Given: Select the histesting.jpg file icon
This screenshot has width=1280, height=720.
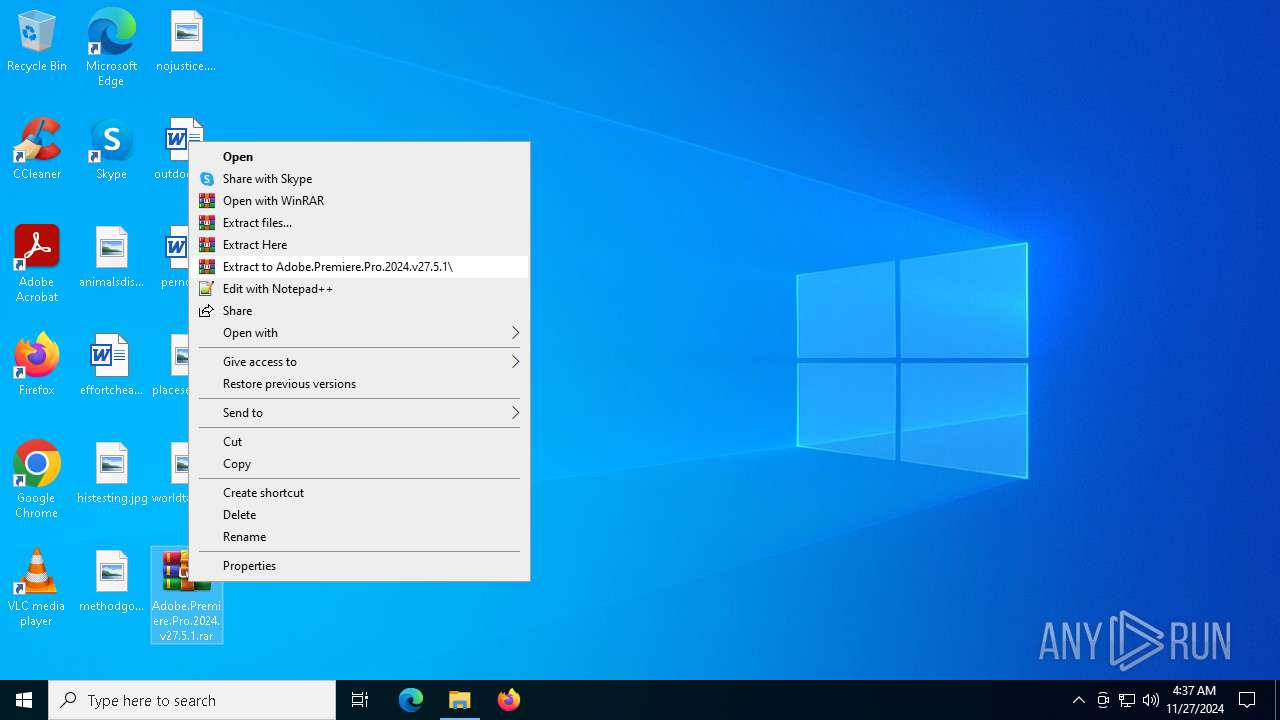Looking at the screenshot, I should [x=111, y=473].
